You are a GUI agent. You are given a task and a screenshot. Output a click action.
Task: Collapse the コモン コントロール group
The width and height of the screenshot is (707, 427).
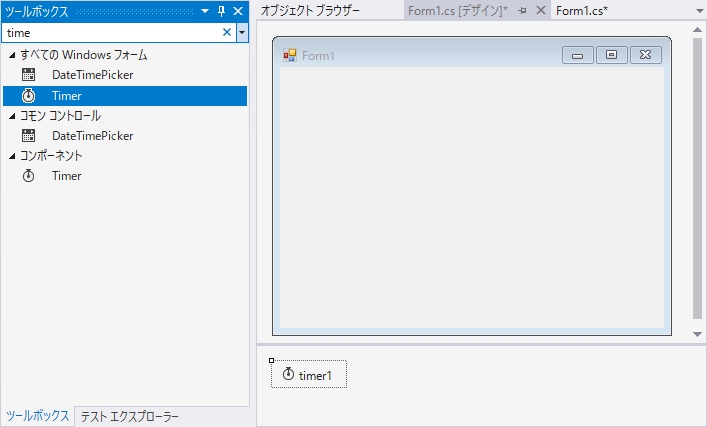click(x=12, y=116)
